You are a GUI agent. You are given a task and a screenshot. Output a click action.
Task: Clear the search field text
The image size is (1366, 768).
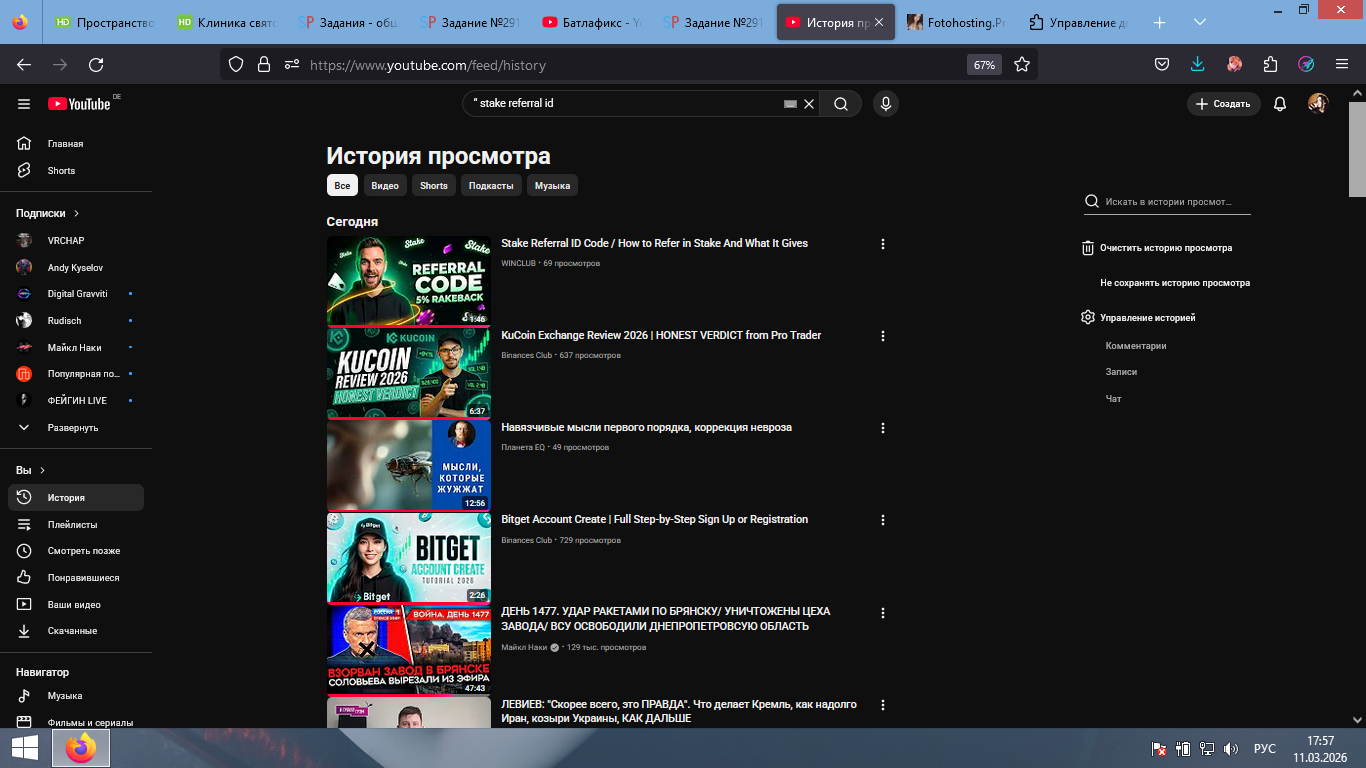click(x=809, y=104)
